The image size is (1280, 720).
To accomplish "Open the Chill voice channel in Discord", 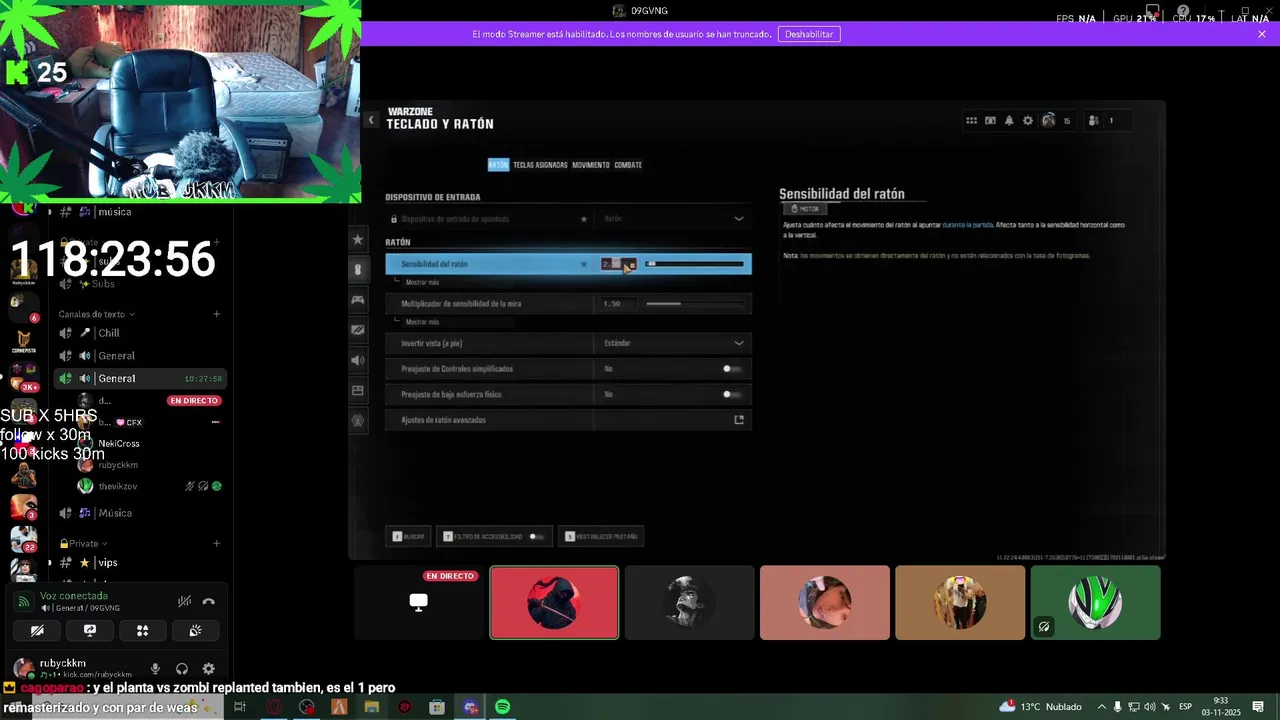I will coord(140,333).
